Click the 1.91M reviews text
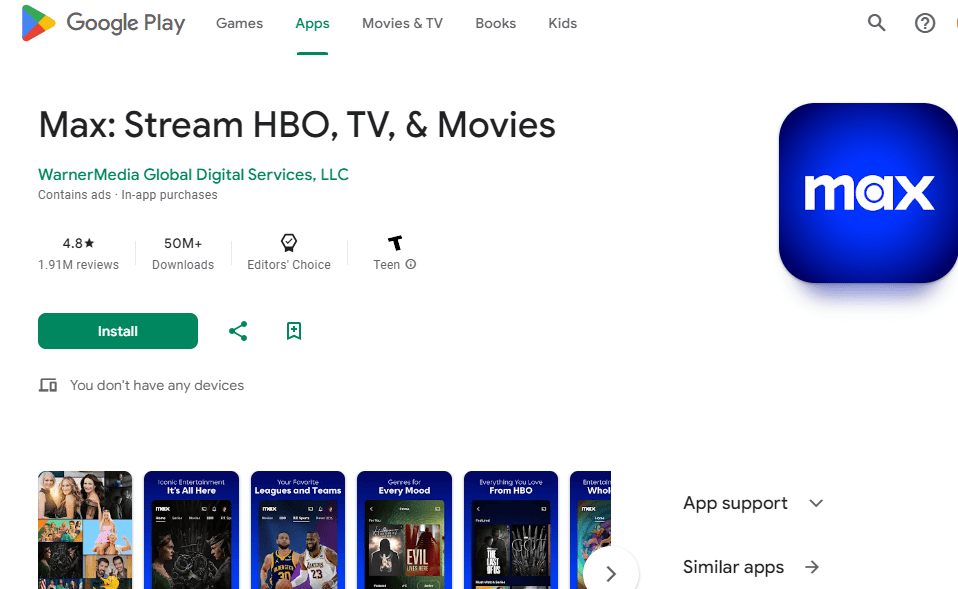Image resolution: width=958 pixels, height=589 pixels. click(78, 265)
